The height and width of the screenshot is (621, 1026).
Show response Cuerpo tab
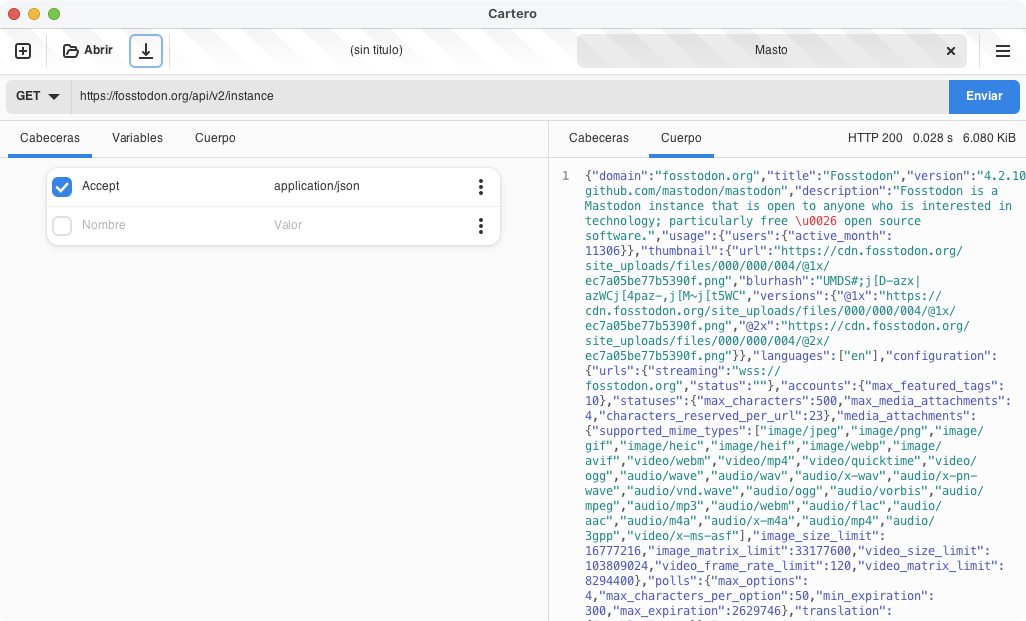click(x=681, y=138)
